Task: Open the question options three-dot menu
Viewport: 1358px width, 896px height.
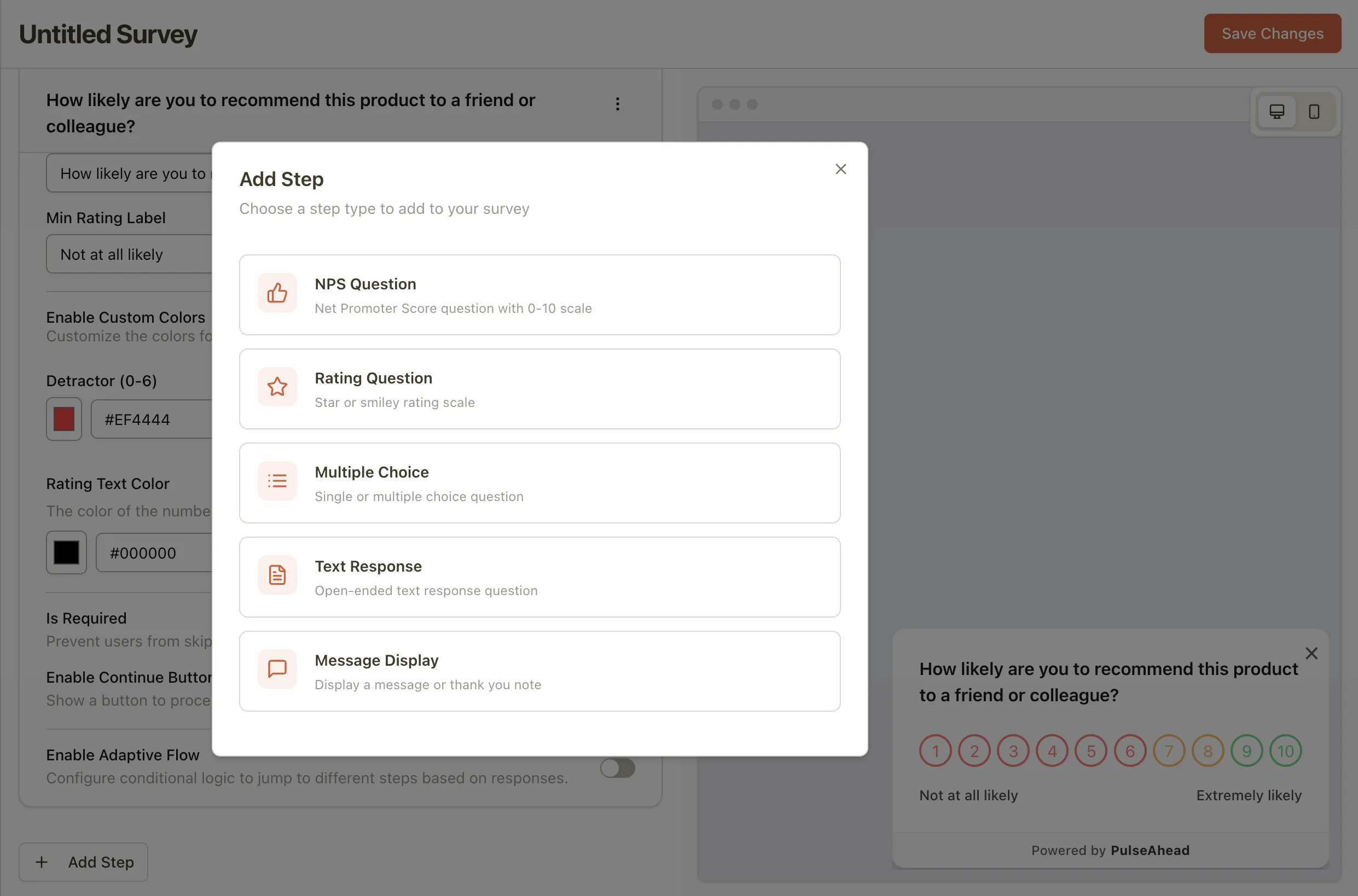Action: (617, 104)
